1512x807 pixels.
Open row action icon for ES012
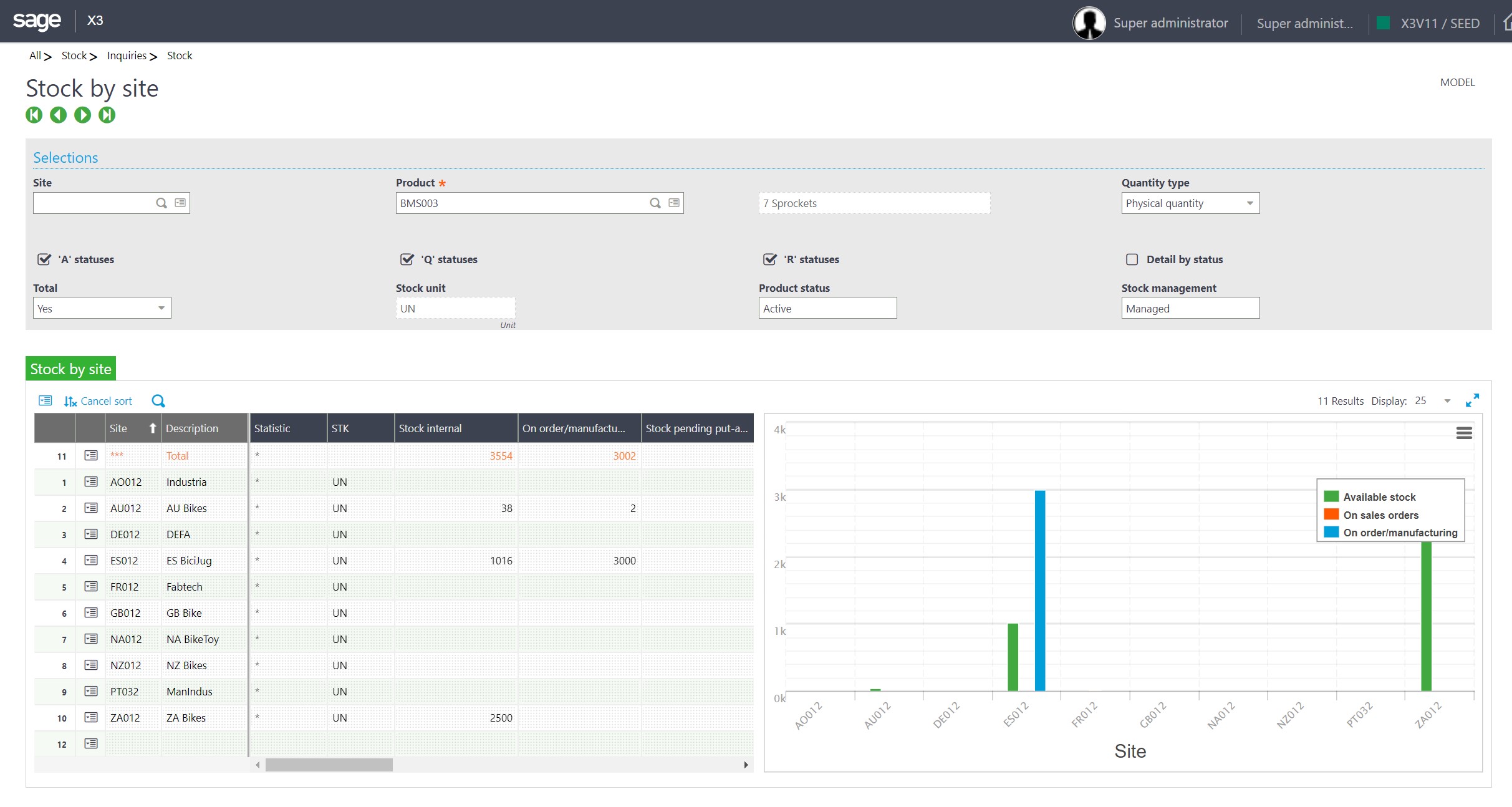pos(91,561)
